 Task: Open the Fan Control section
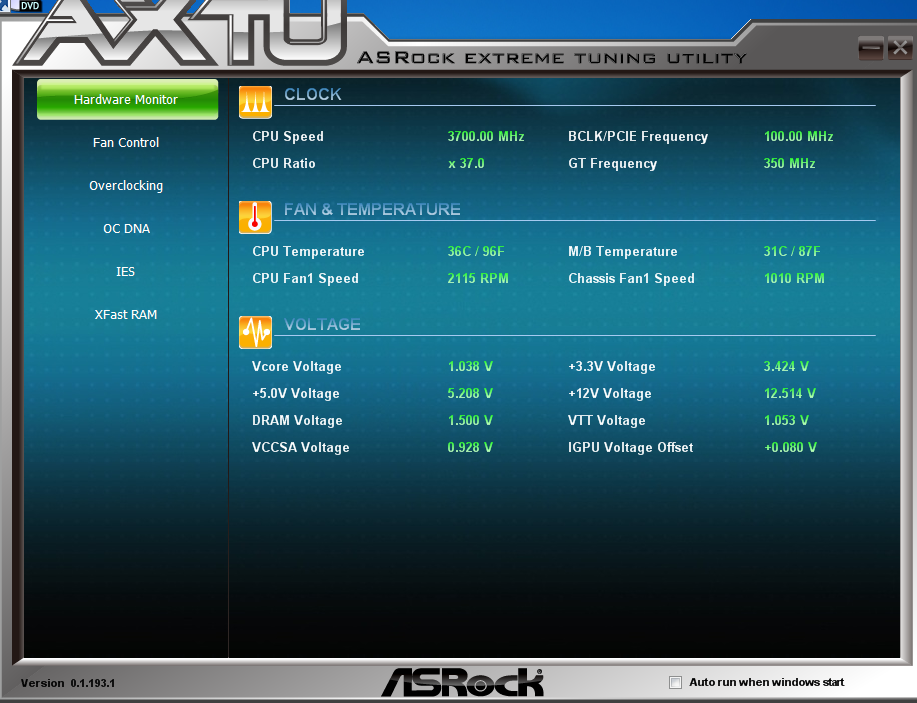point(126,143)
